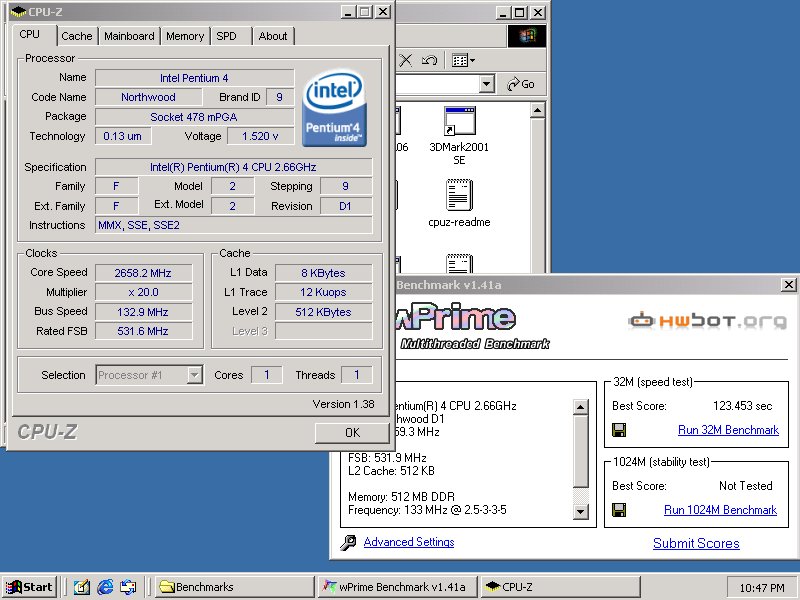Screen dimensions: 800x600
Task: Click the wPrime info box scroll down arrow
Action: point(581,511)
